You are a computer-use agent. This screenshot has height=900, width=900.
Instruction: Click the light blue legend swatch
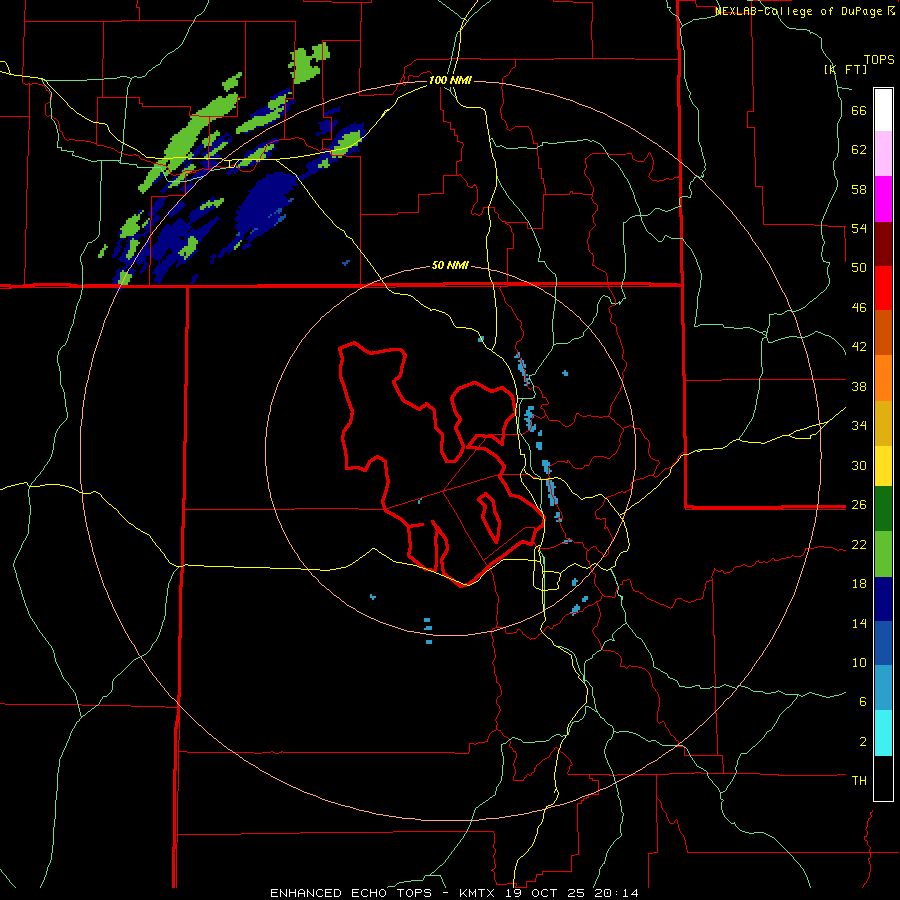coord(883,688)
